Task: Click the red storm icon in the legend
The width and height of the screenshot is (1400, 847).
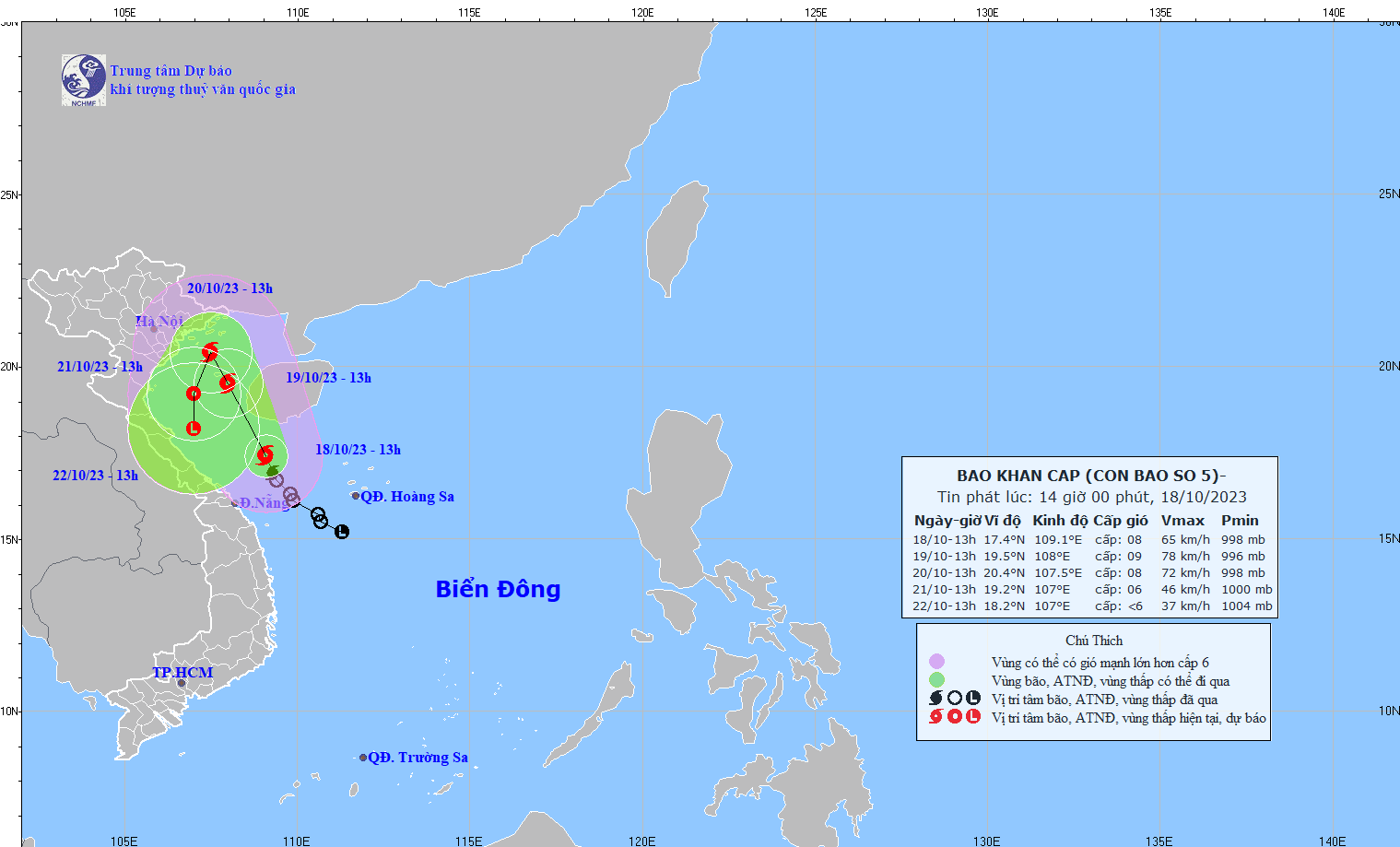Action: (936, 717)
